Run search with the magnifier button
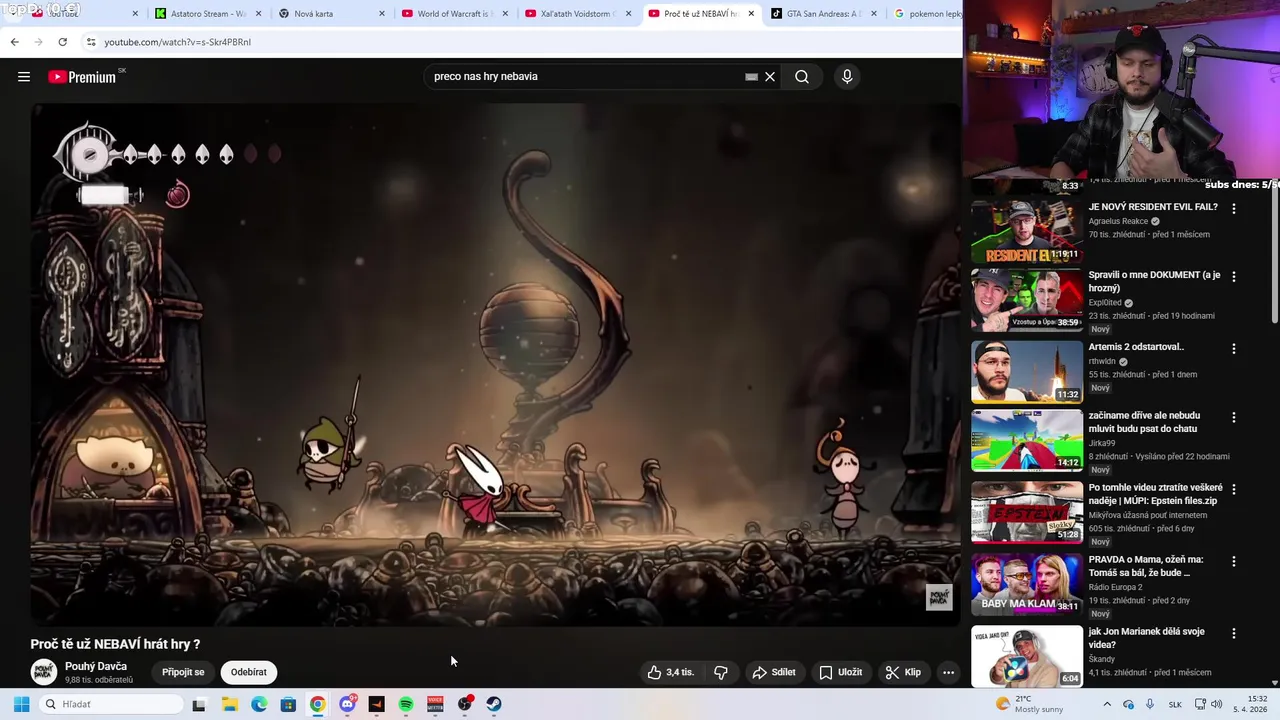 pyautogui.click(x=802, y=77)
